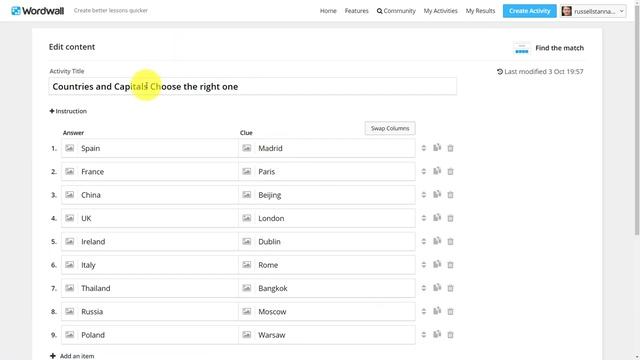Duplicate the China / Beijing row

point(437,194)
